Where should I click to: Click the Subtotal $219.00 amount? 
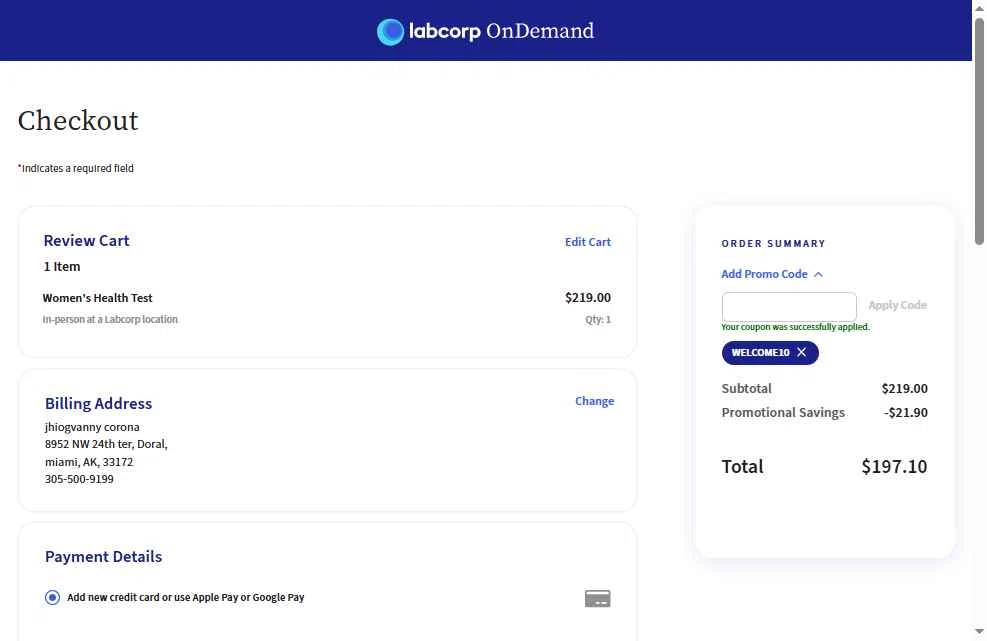[x=905, y=389]
